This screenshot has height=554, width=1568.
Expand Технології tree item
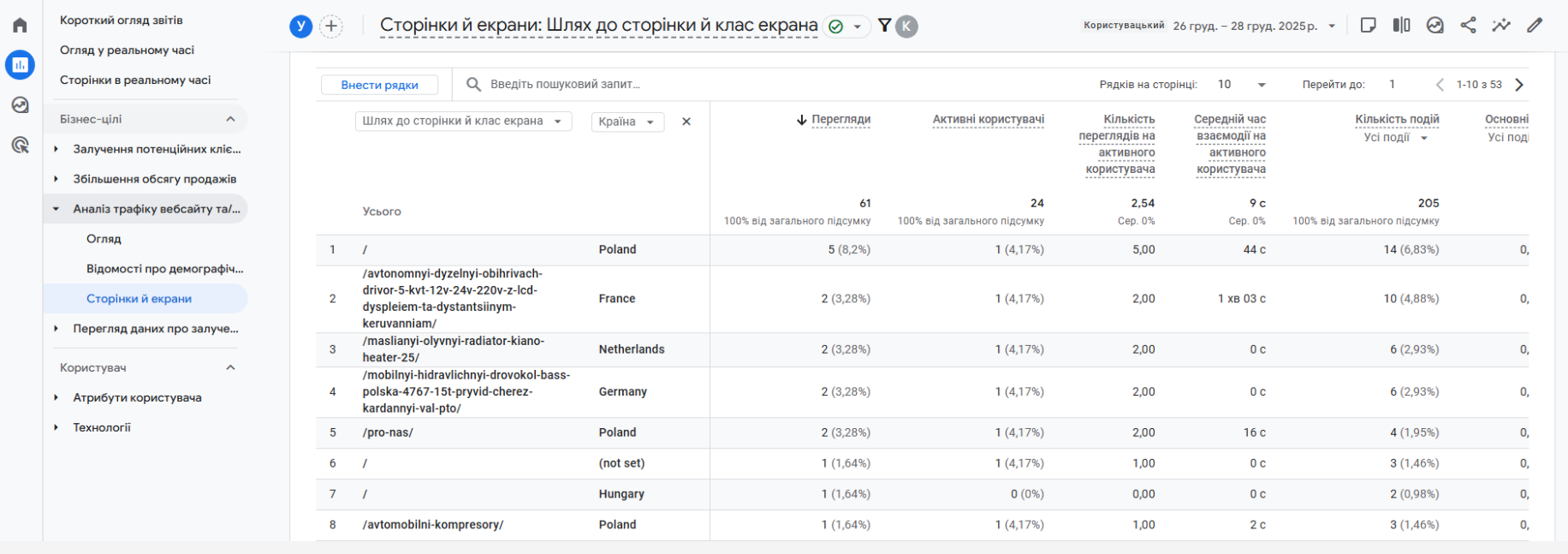(56, 427)
